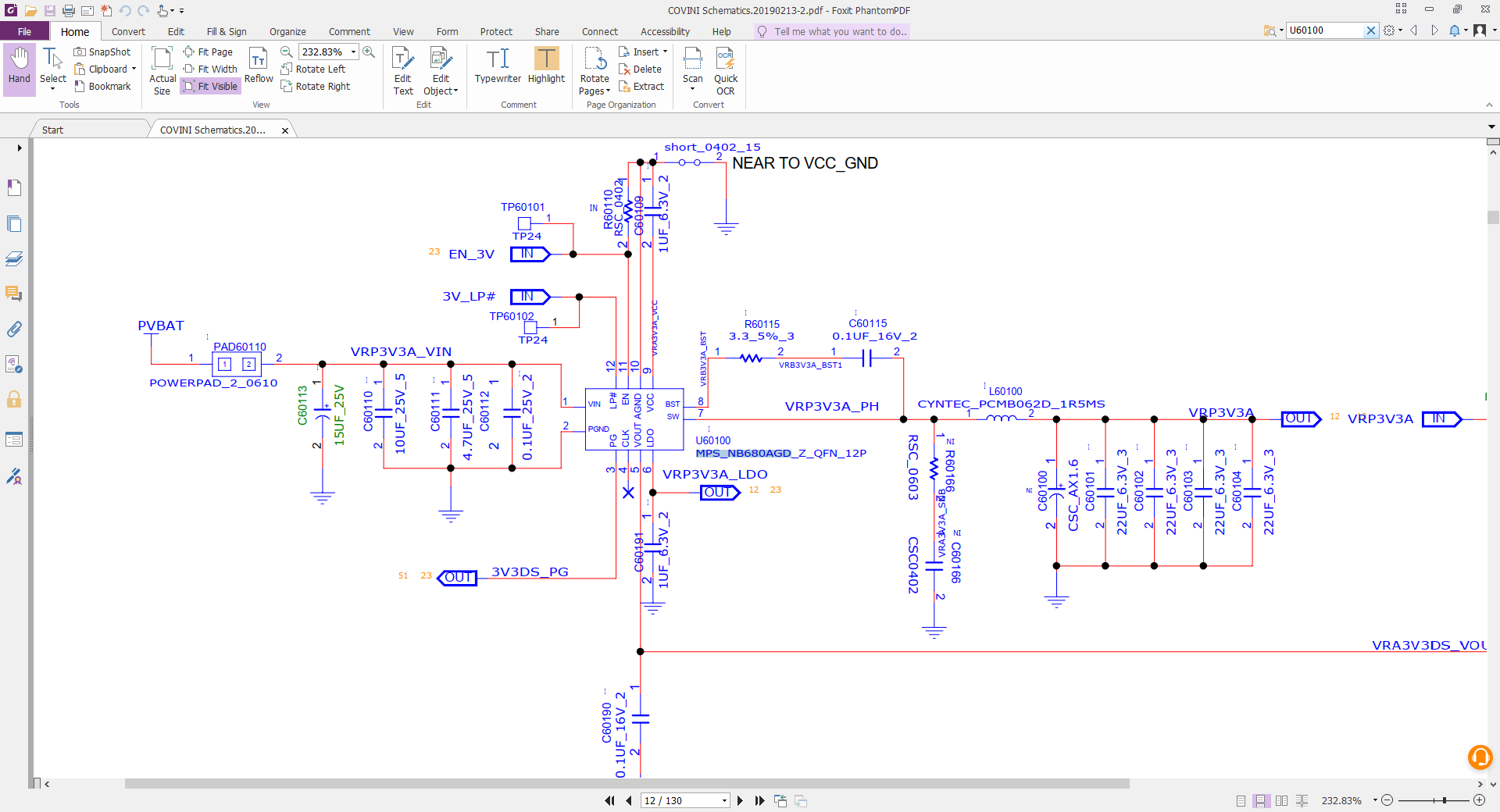Viewport: 1500px width, 812px height.
Task: Open the attachments panel paperclip icon
Action: [x=14, y=329]
